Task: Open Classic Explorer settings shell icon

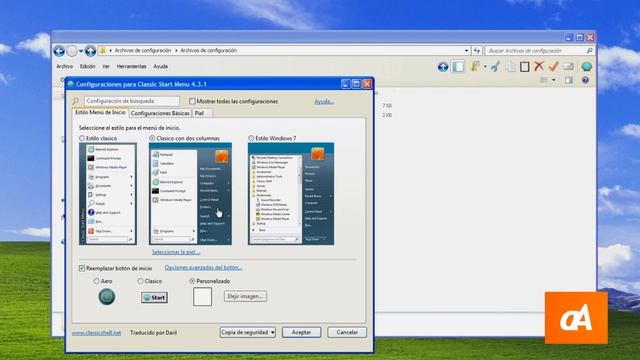Action: click(587, 67)
